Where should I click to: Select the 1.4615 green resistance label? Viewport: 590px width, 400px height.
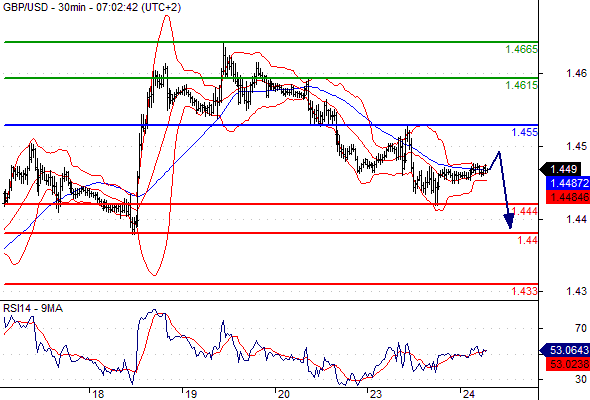coord(522,85)
